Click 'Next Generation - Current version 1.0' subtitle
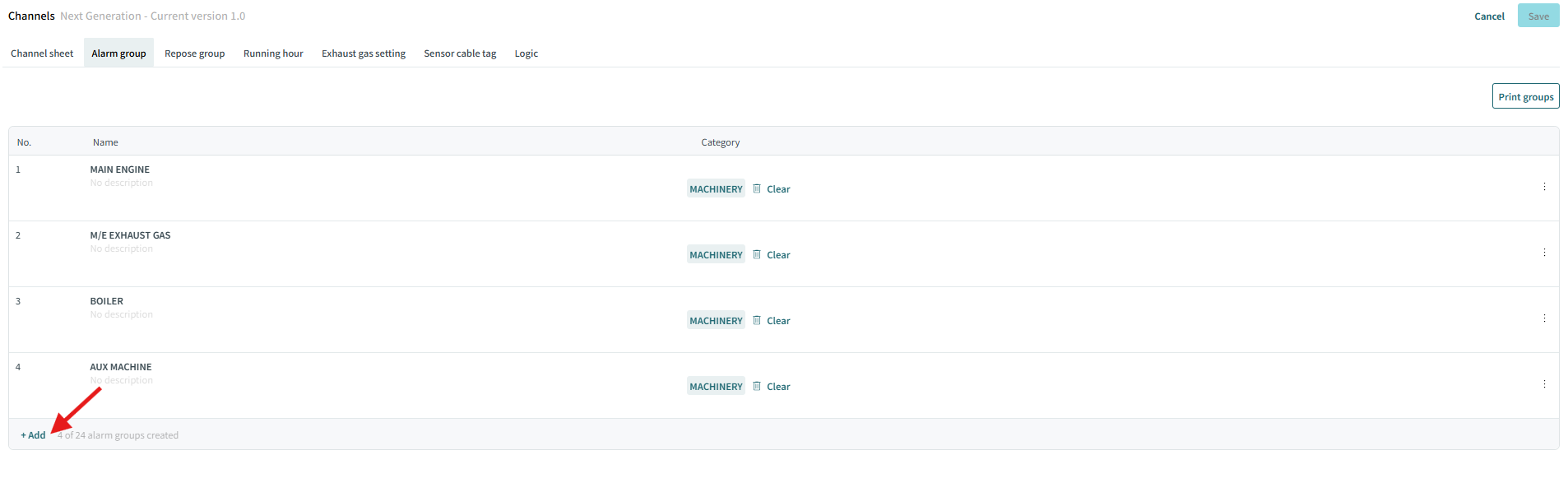Viewport: 1568px width, 483px height. tap(152, 16)
